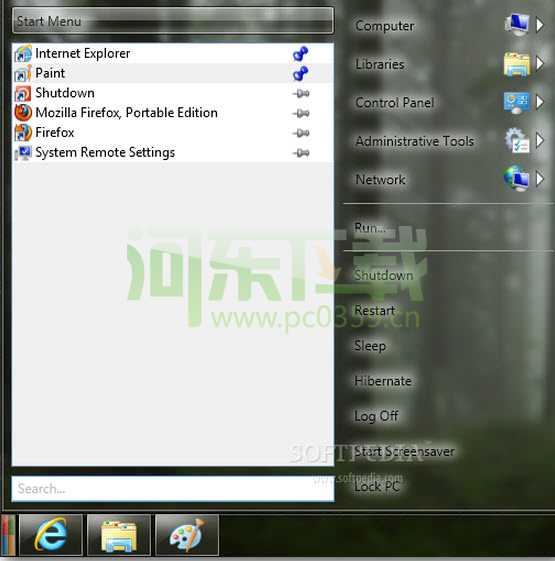Open the Computer menu entry

tap(385, 26)
